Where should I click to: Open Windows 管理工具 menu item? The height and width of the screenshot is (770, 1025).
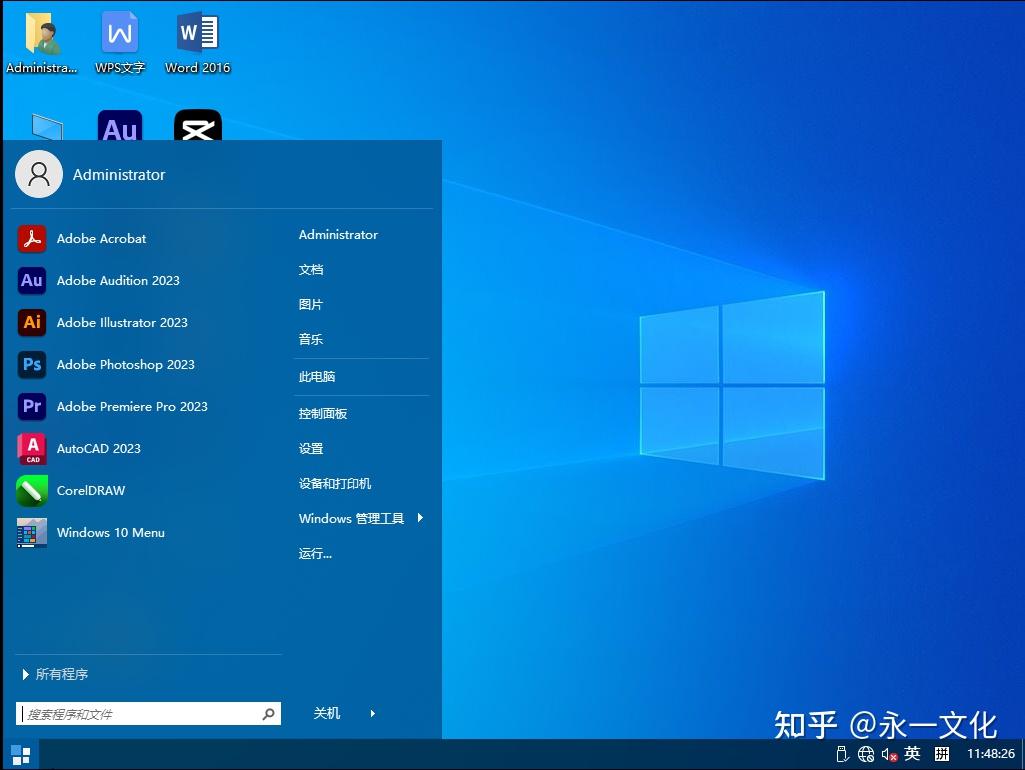(351, 518)
